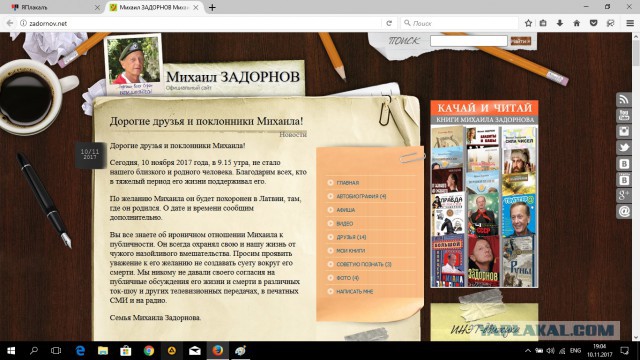The width and height of the screenshot is (640, 360).
Task: Focus the Firefox Поиск search box
Action: [x=460, y=23]
